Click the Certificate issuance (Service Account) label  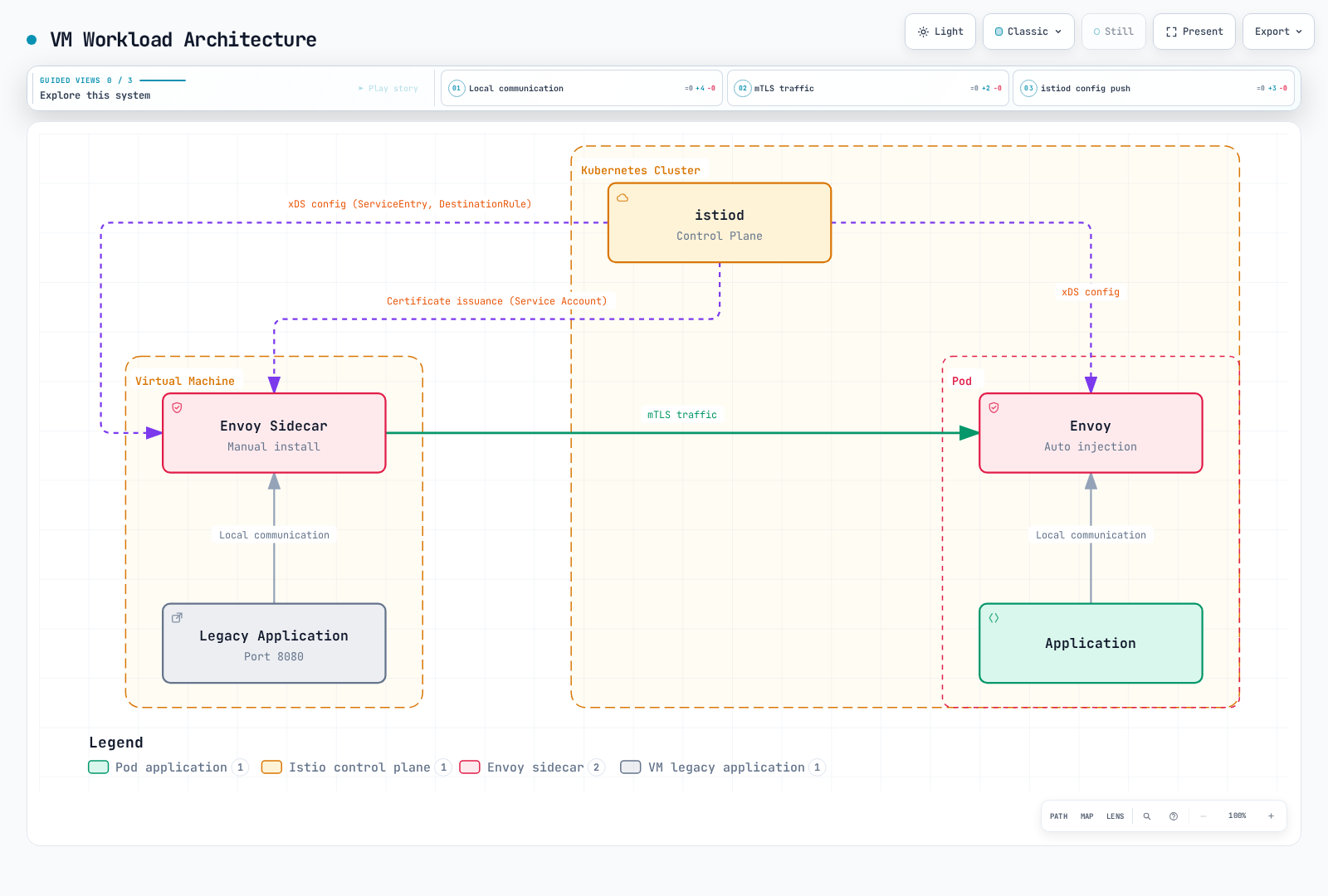(496, 301)
